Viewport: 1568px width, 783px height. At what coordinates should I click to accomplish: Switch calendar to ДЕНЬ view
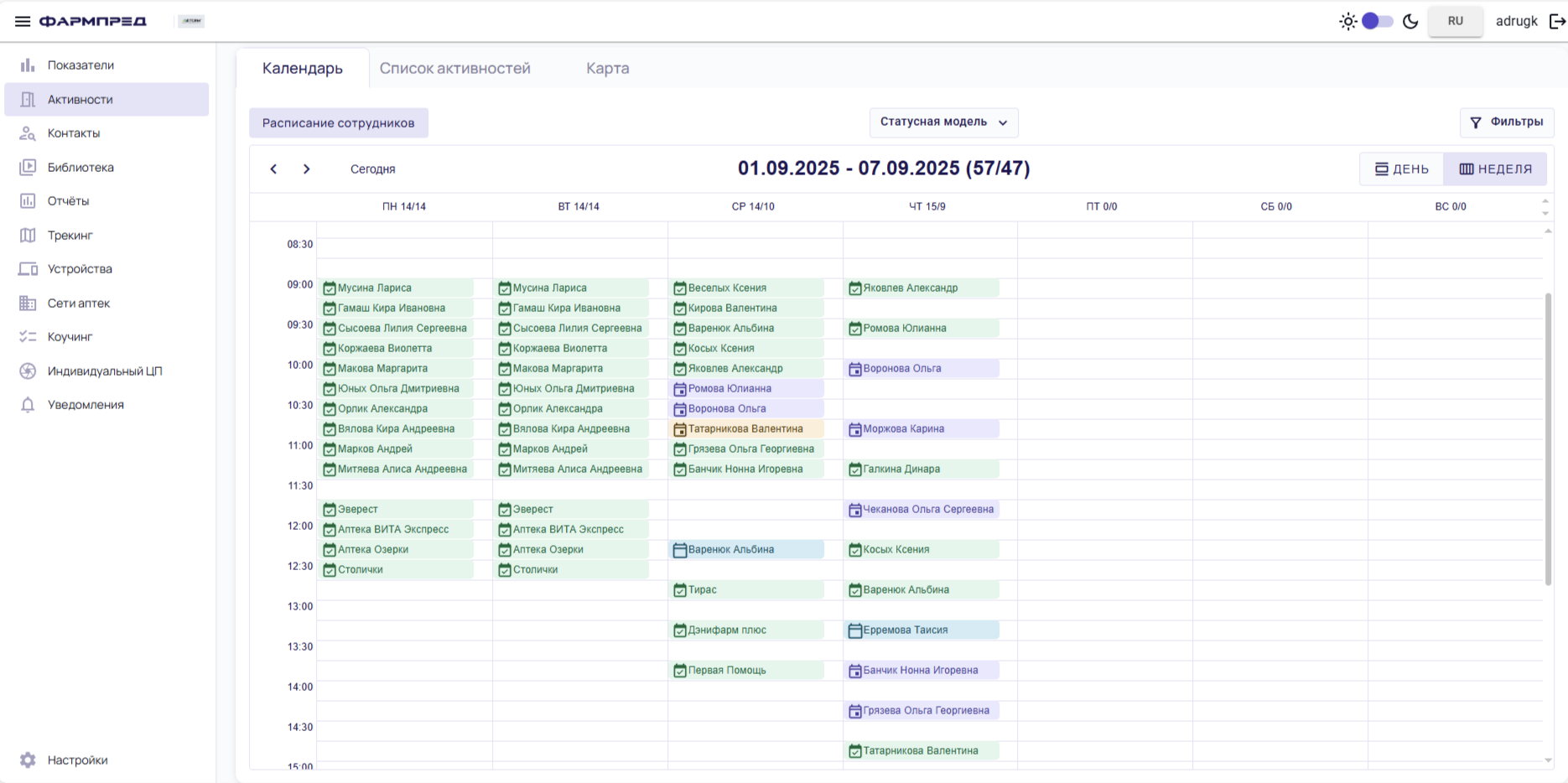1402,169
